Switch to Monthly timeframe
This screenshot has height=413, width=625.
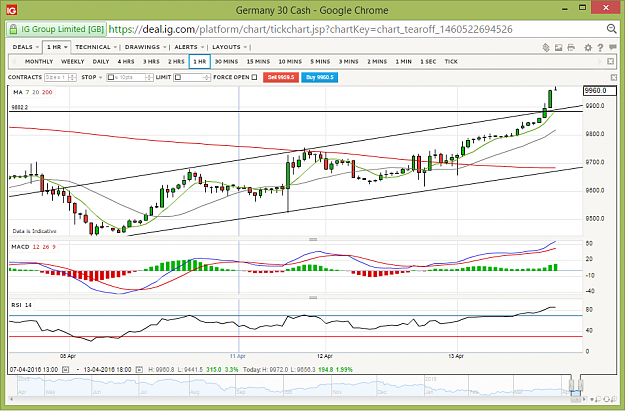click(x=39, y=61)
